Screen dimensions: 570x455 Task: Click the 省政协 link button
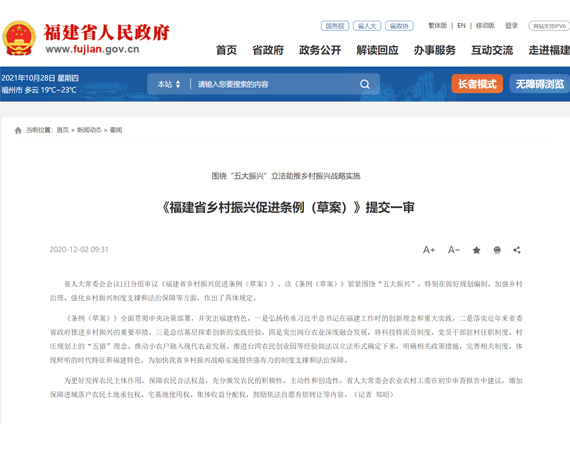click(x=399, y=26)
